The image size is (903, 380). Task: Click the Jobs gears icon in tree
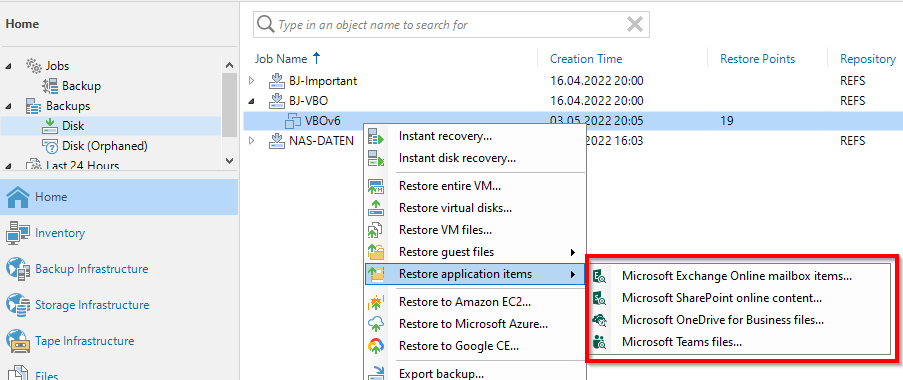(33, 66)
